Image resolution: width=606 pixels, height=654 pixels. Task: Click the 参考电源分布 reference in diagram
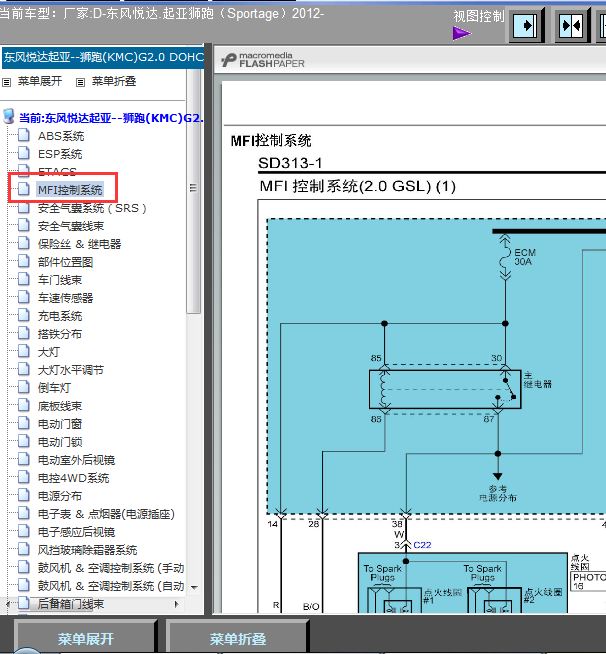tap(498, 493)
